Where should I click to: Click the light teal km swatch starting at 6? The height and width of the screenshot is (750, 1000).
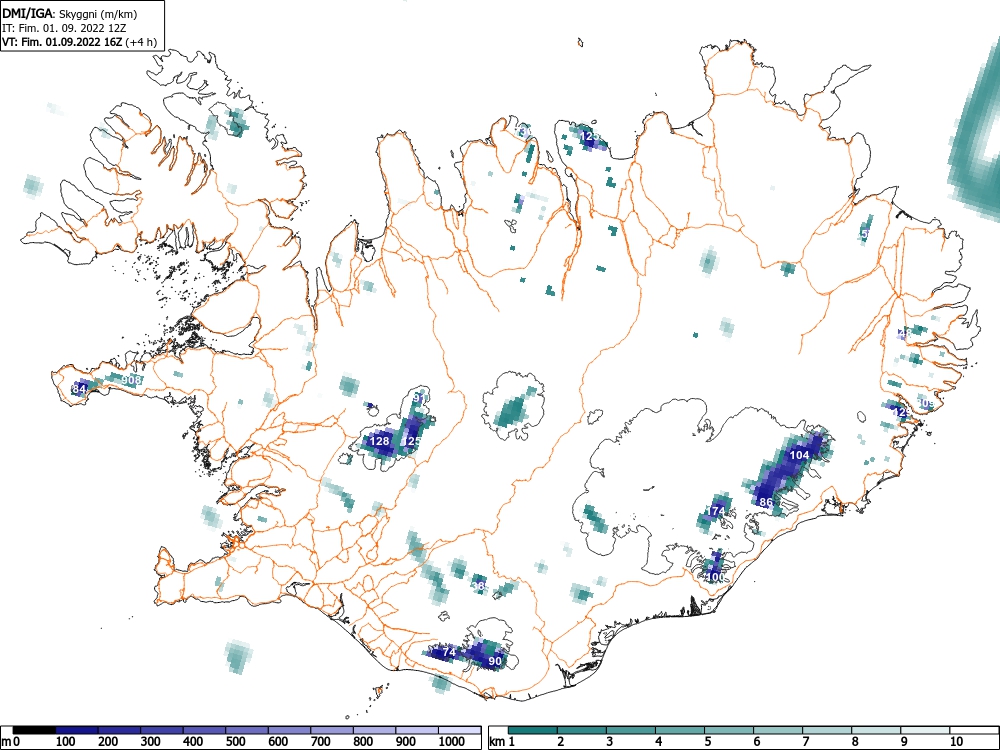[778, 730]
